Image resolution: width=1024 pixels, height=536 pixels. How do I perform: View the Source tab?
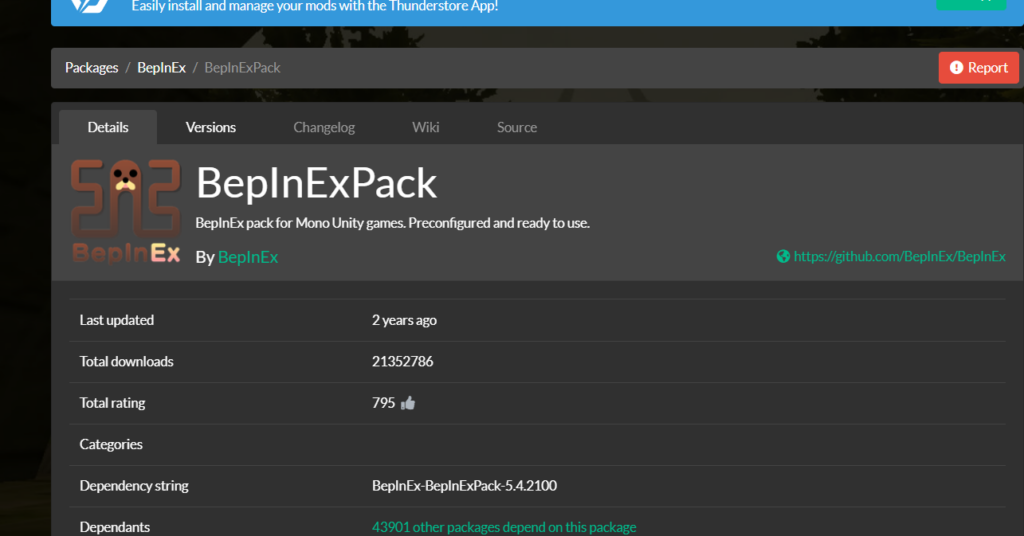[x=517, y=127]
